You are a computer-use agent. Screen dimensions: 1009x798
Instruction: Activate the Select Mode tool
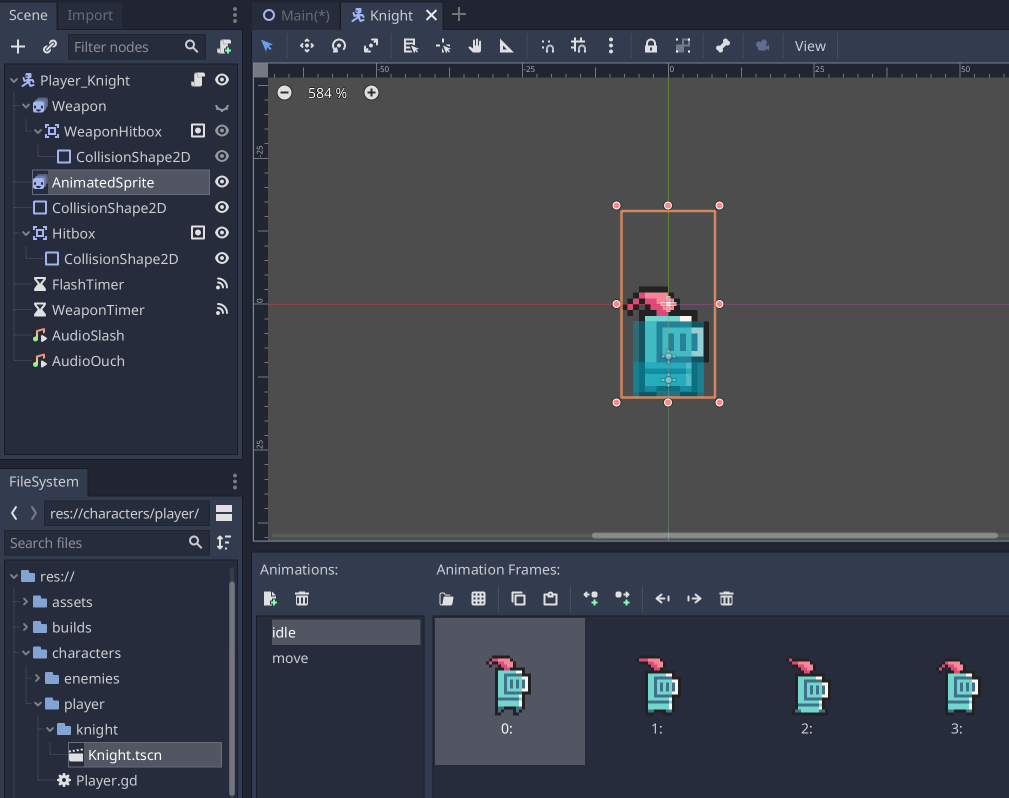click(267, 46)
